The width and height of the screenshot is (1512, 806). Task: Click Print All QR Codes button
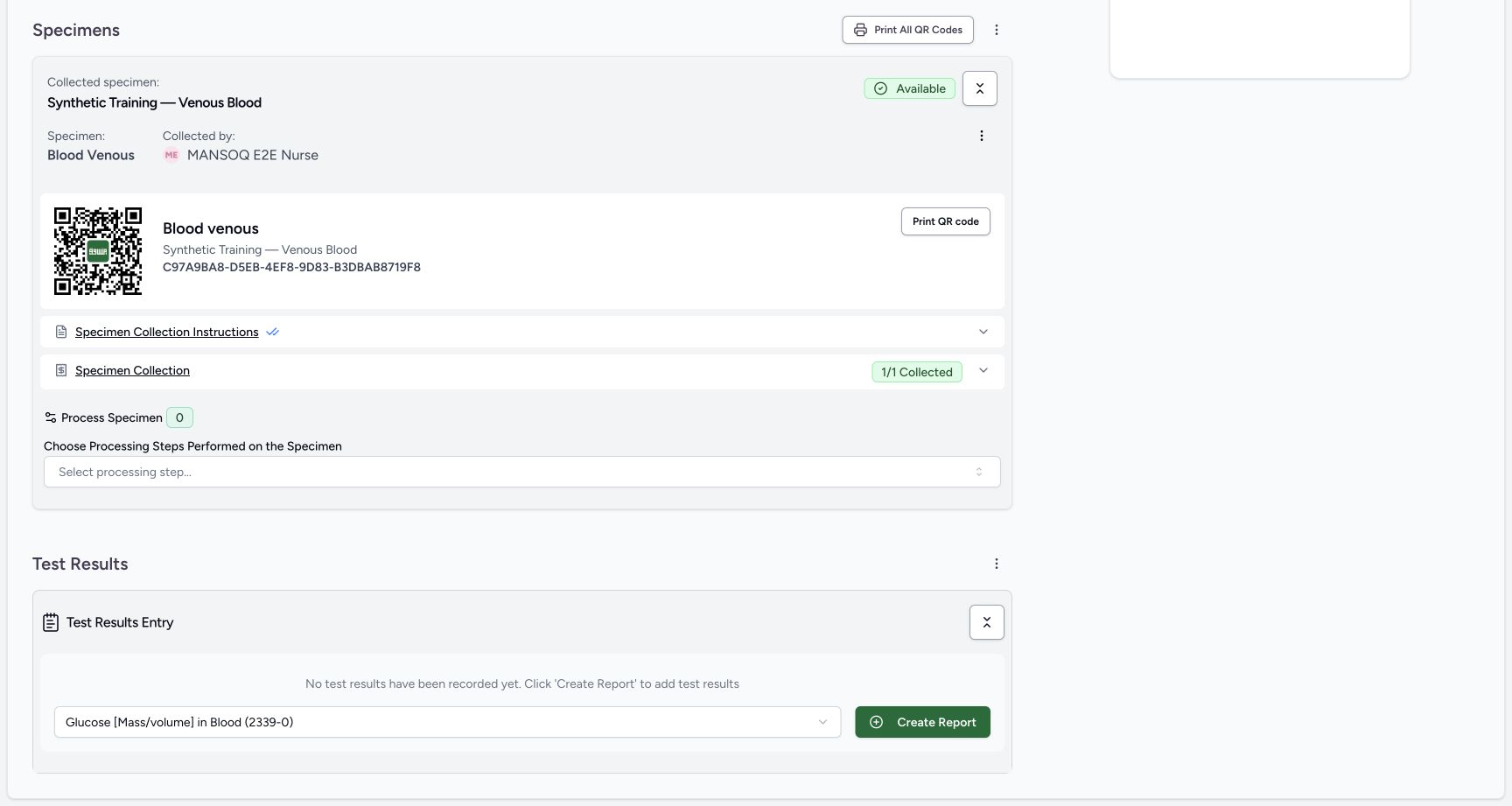click(907, 30)
